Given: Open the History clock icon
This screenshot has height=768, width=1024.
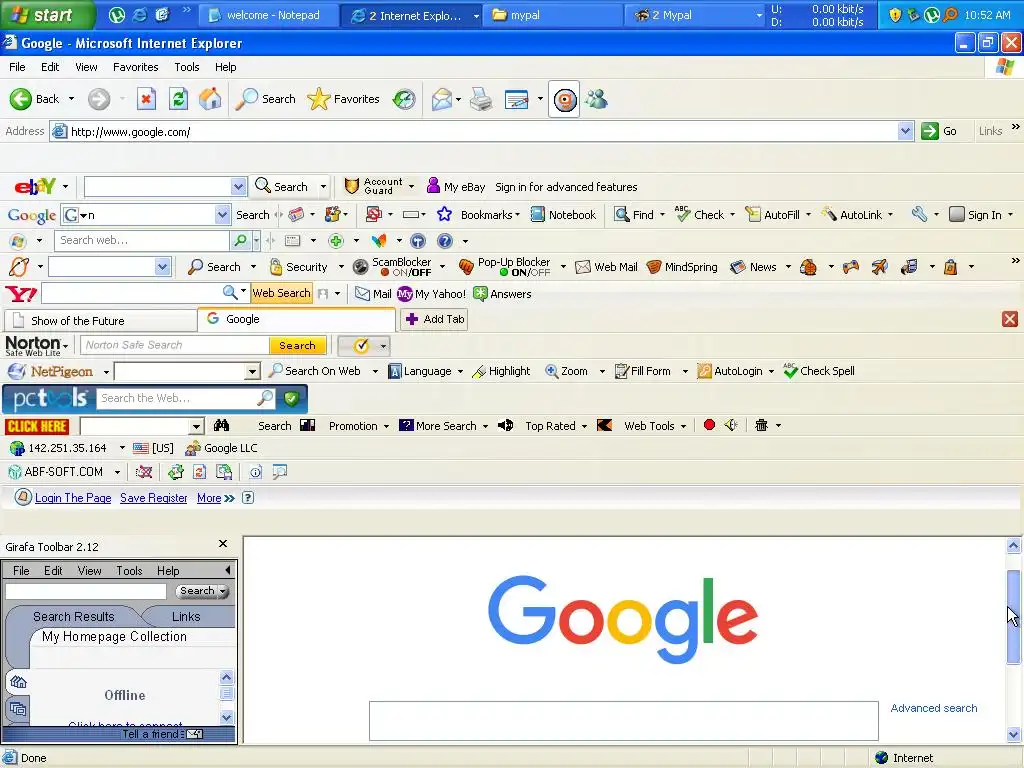Looking at the screenshot, I should pyautogui.click(x=404, y=99).
